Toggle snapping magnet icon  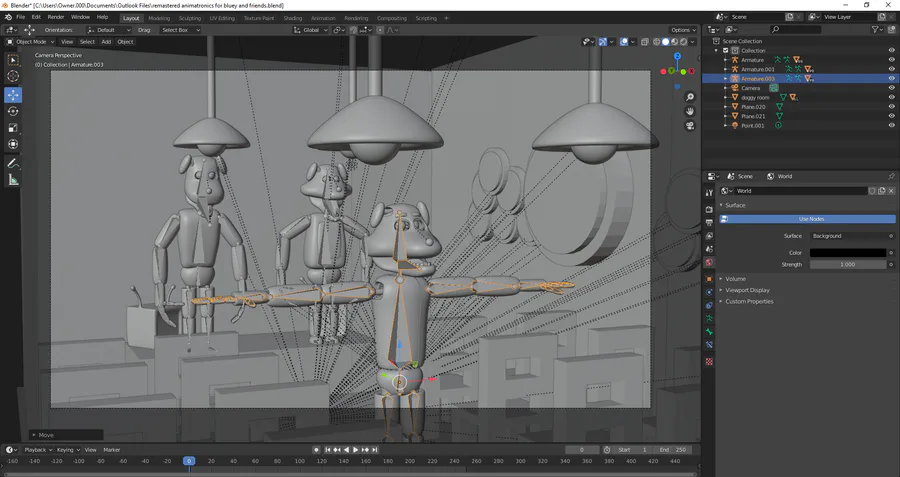tap(353, 30)
